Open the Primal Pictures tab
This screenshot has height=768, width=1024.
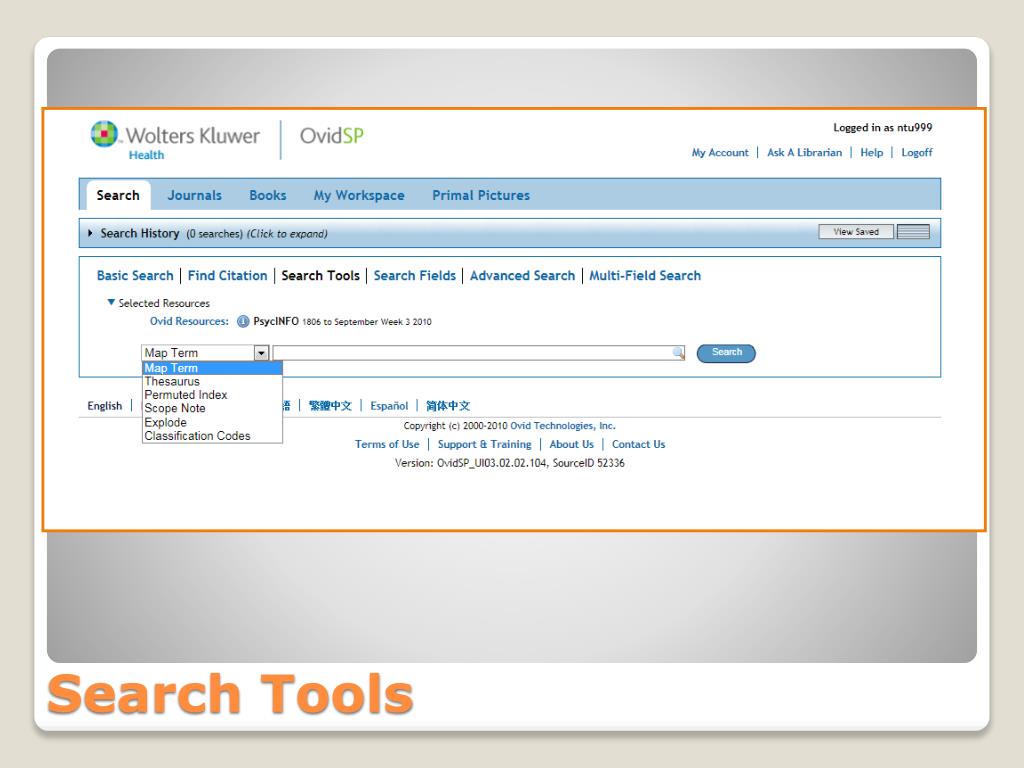click(x=481, y=195)
